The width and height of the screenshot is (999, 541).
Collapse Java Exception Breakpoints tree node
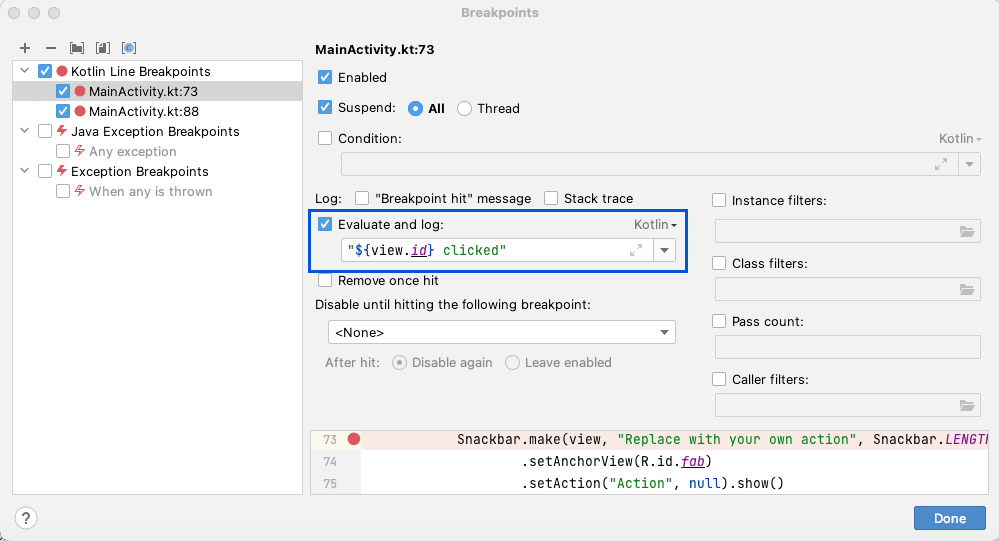[x=25, y=131]
